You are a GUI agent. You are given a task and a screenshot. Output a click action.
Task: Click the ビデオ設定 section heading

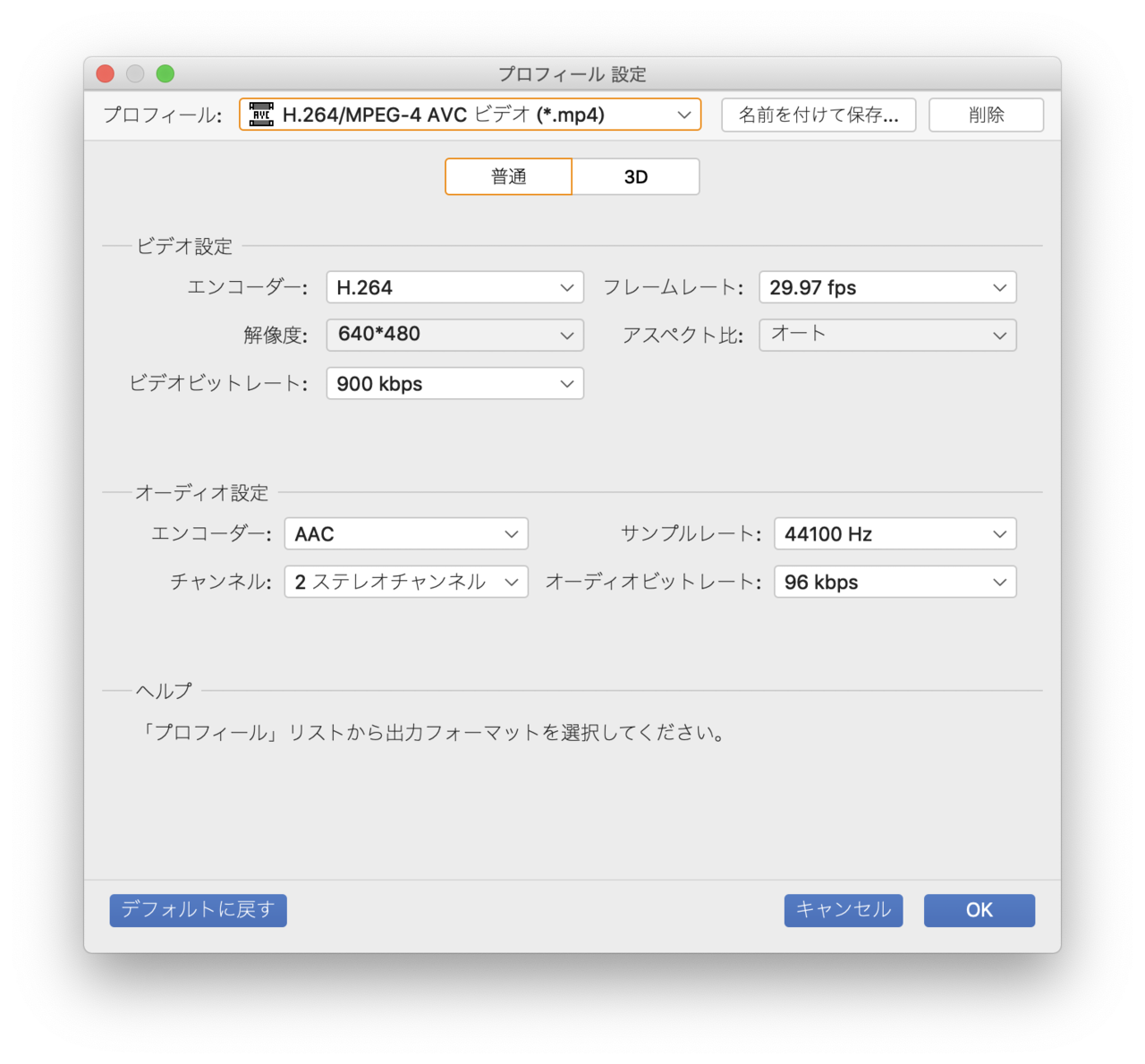pyautogui.click(x=184, y=246)
